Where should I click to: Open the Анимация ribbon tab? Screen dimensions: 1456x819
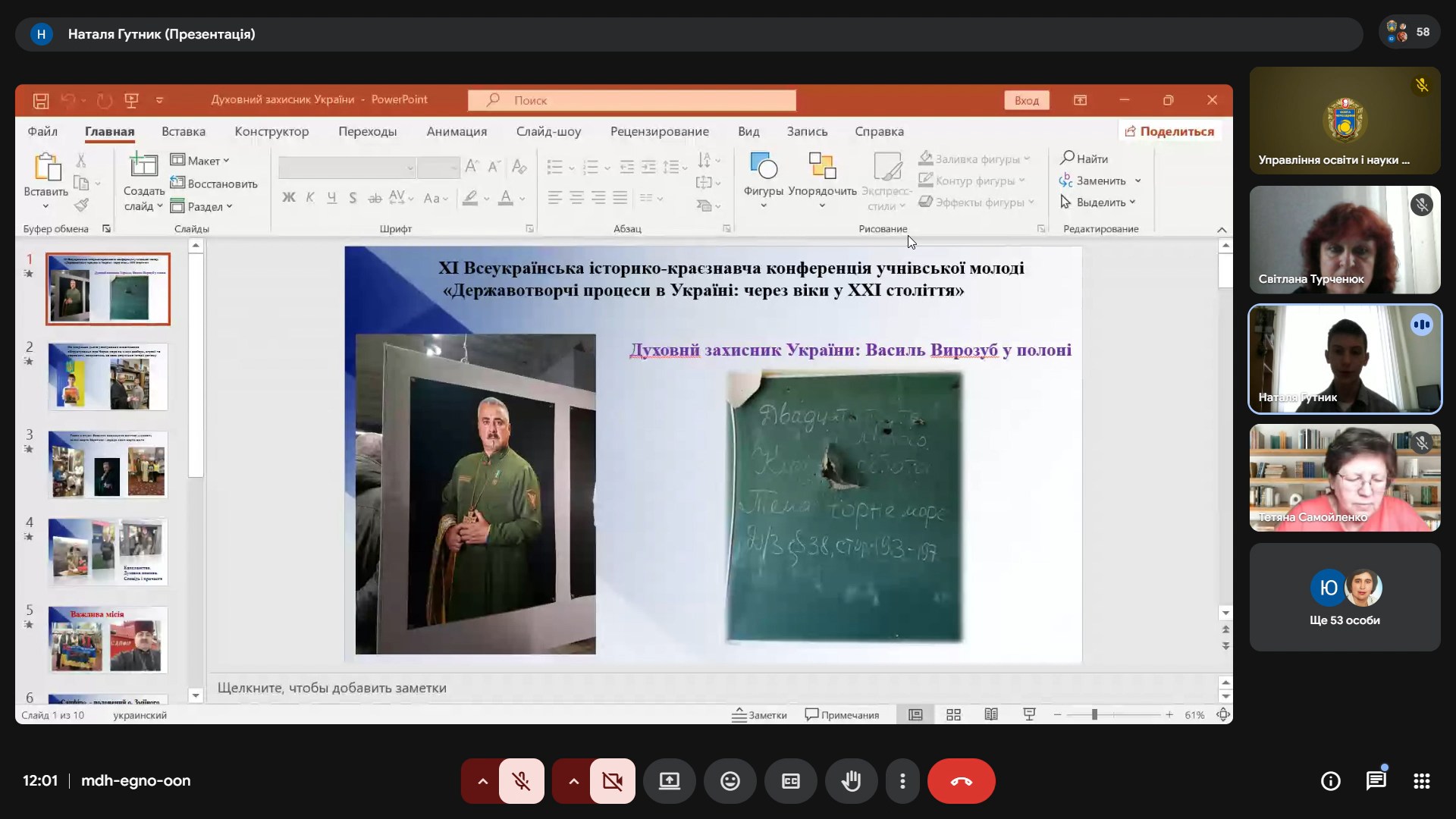(457, 131)
